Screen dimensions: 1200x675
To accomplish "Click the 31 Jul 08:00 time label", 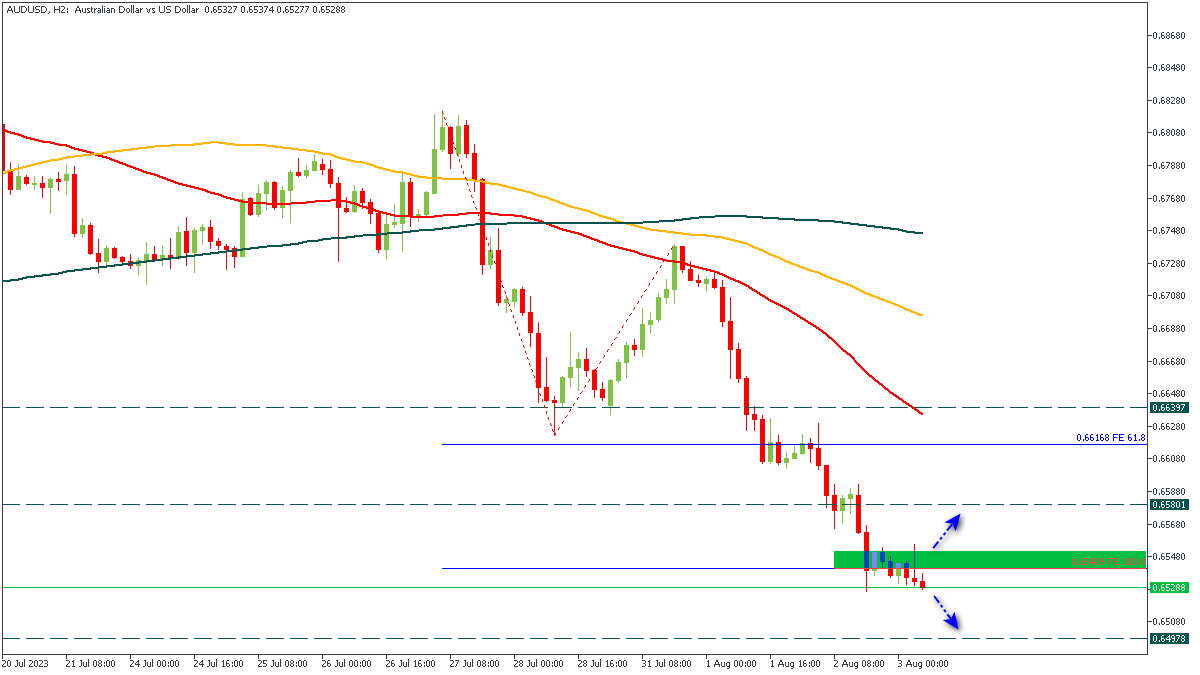I will [x=665, y=662].
